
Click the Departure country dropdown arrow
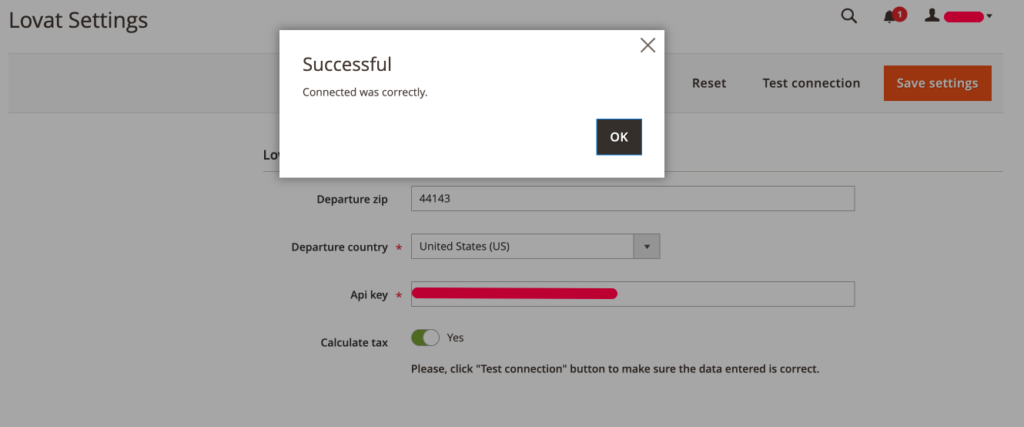point(647,247)
